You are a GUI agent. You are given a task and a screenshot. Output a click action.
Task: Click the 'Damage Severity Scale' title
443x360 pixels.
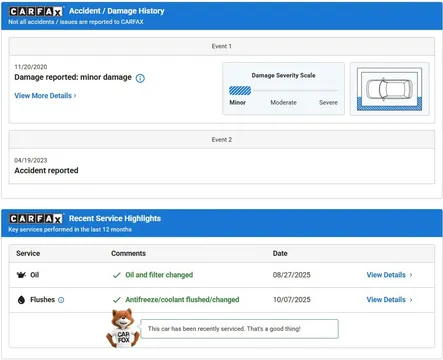pyautogui.click(x=283, y=76)
